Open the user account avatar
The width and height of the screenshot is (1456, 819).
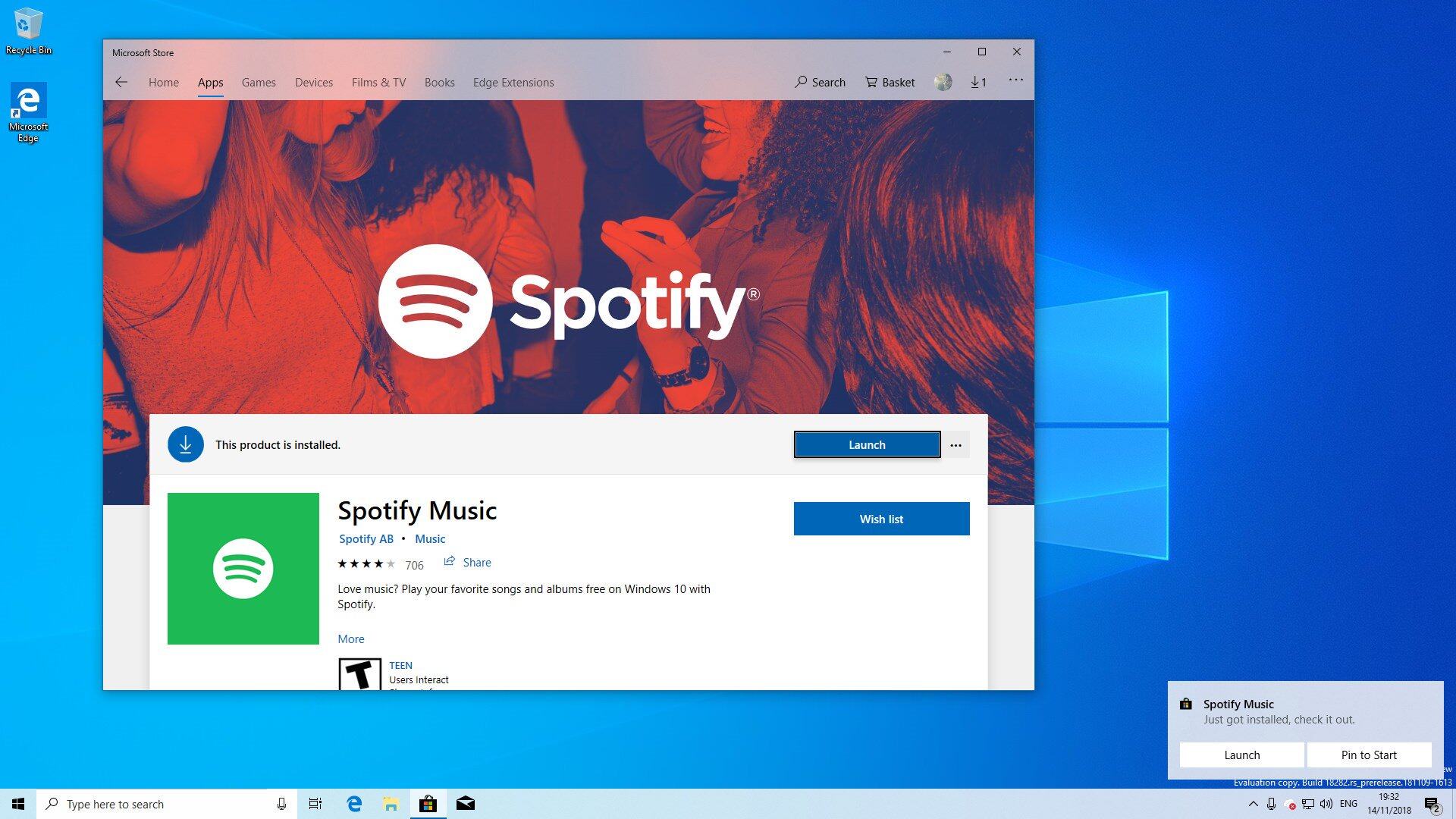[x=943, y=82]
